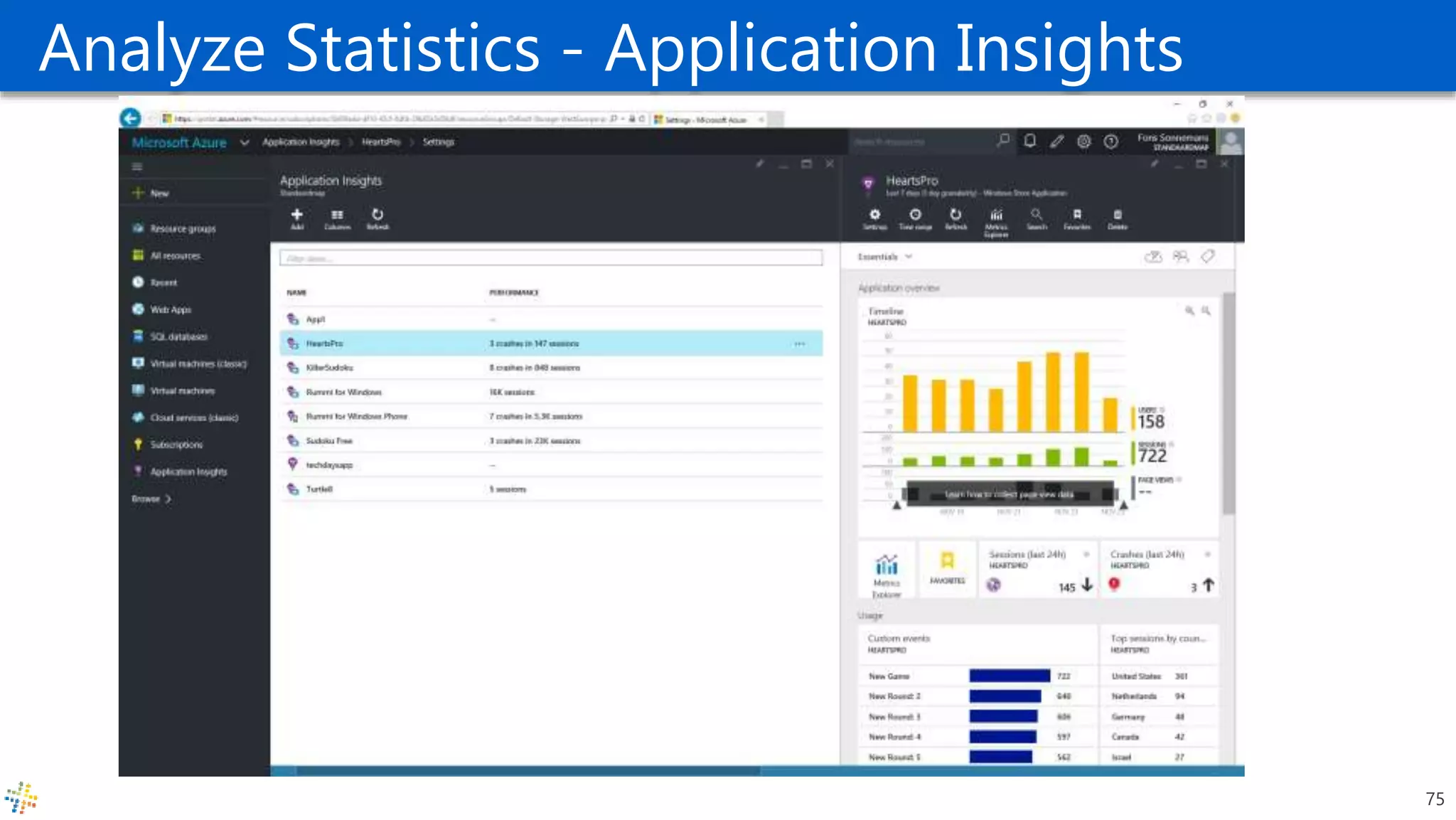Click the tags icon in Essentials row
The image size is (1456, 820).
1208,257
